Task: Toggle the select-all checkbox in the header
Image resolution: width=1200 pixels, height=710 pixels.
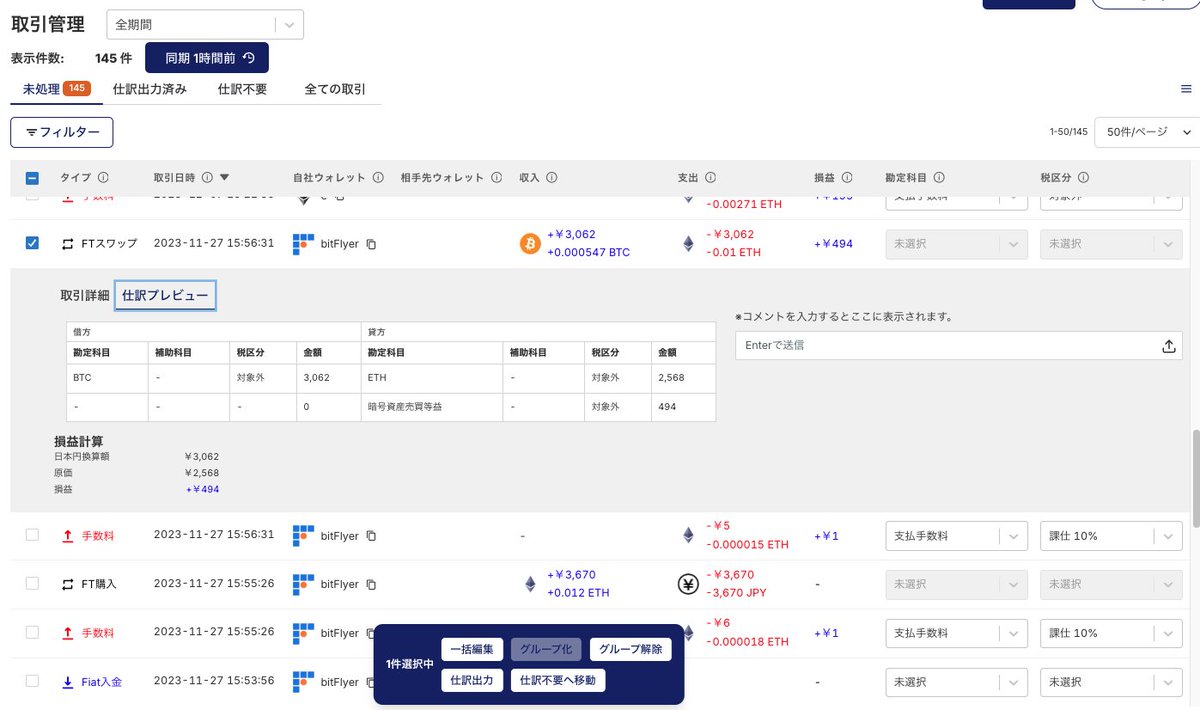Action: (x=31, y=177)
